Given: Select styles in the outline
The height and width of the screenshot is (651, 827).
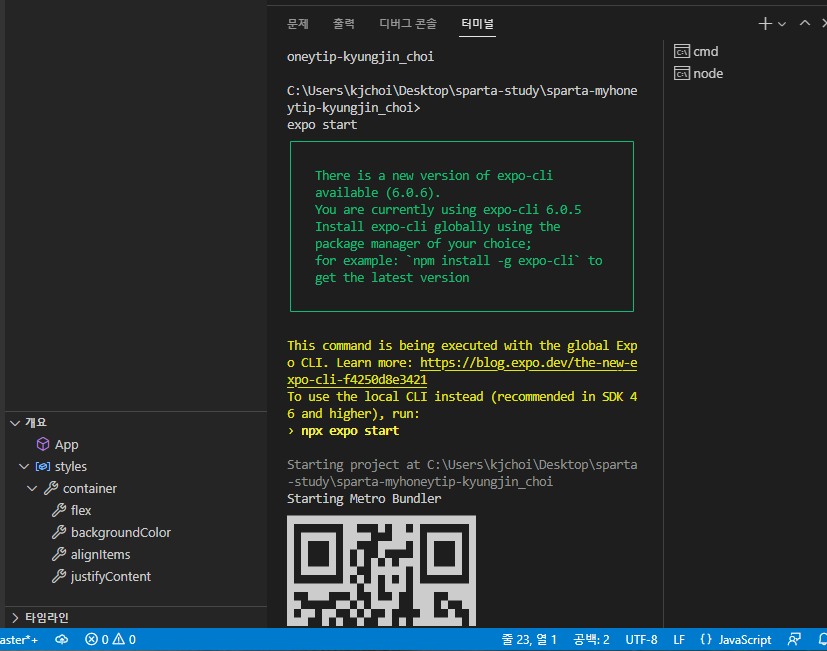Looking at the screenshot, I should tap(71, 466).
